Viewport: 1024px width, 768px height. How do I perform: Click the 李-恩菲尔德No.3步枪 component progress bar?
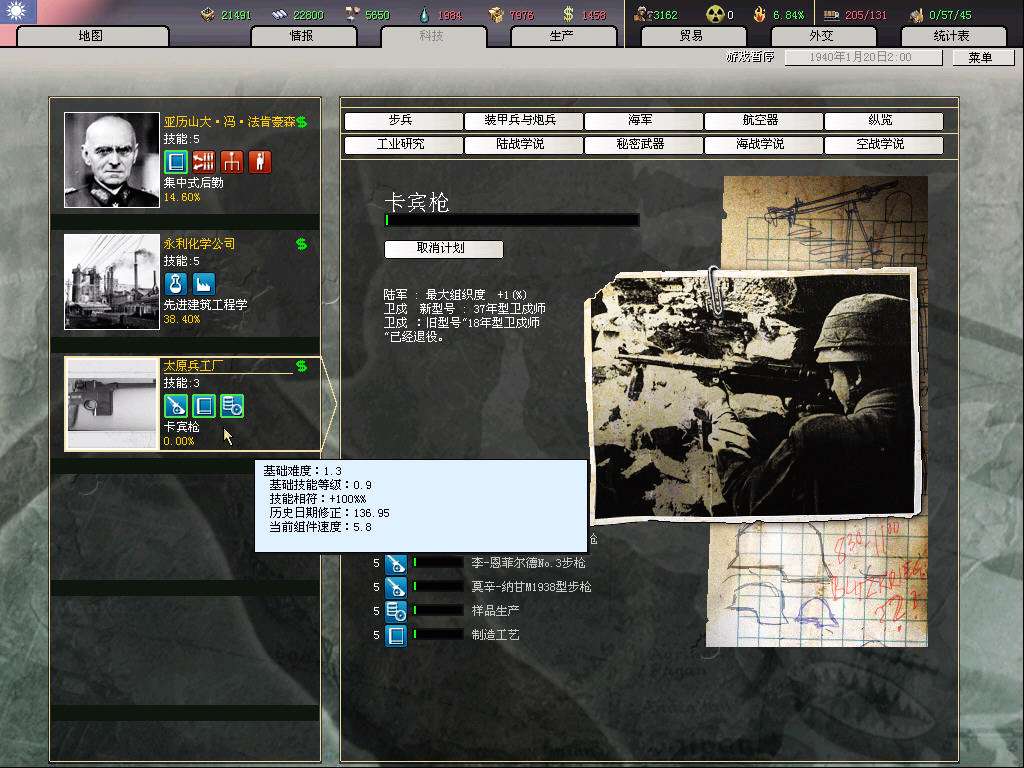pyautogui.click(x=438, y=563)
